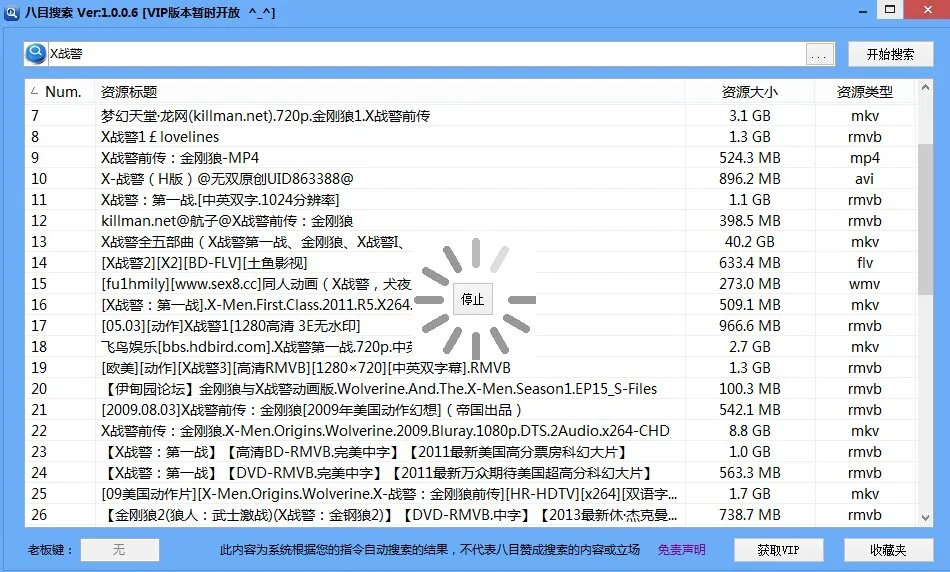The image size is (950, 572).
Task: Open 收藏夹 favorites
Action: pyautogui.click(x=888, y=550)
